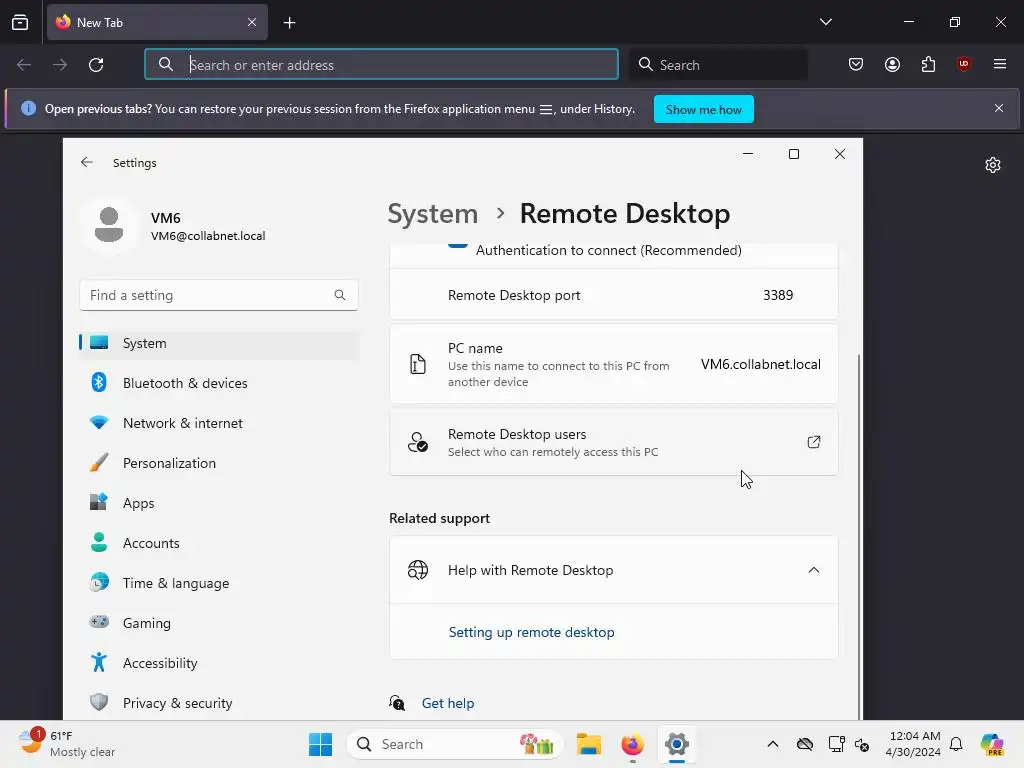
Task: Close the New Tab tab
Action: coord(252,22)
